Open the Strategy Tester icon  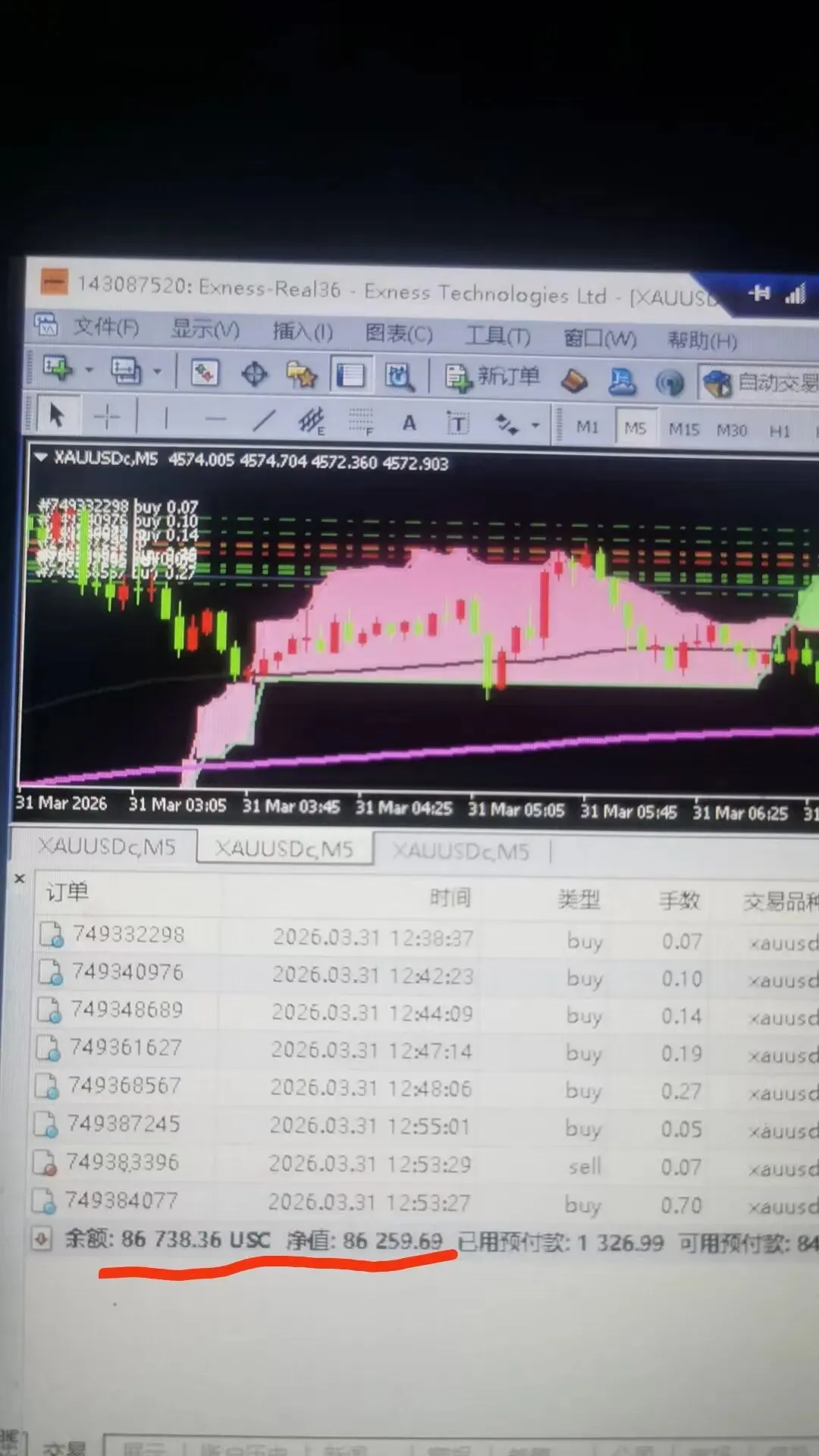(x=398, y=376)
